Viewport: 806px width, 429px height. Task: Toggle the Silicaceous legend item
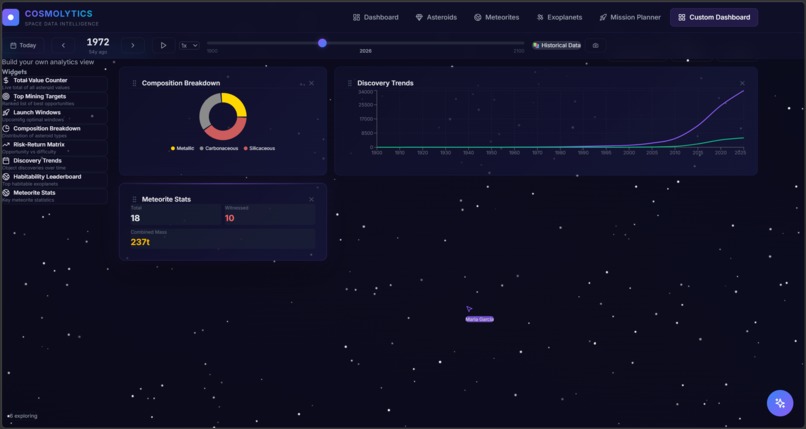[x=260, y=148]
